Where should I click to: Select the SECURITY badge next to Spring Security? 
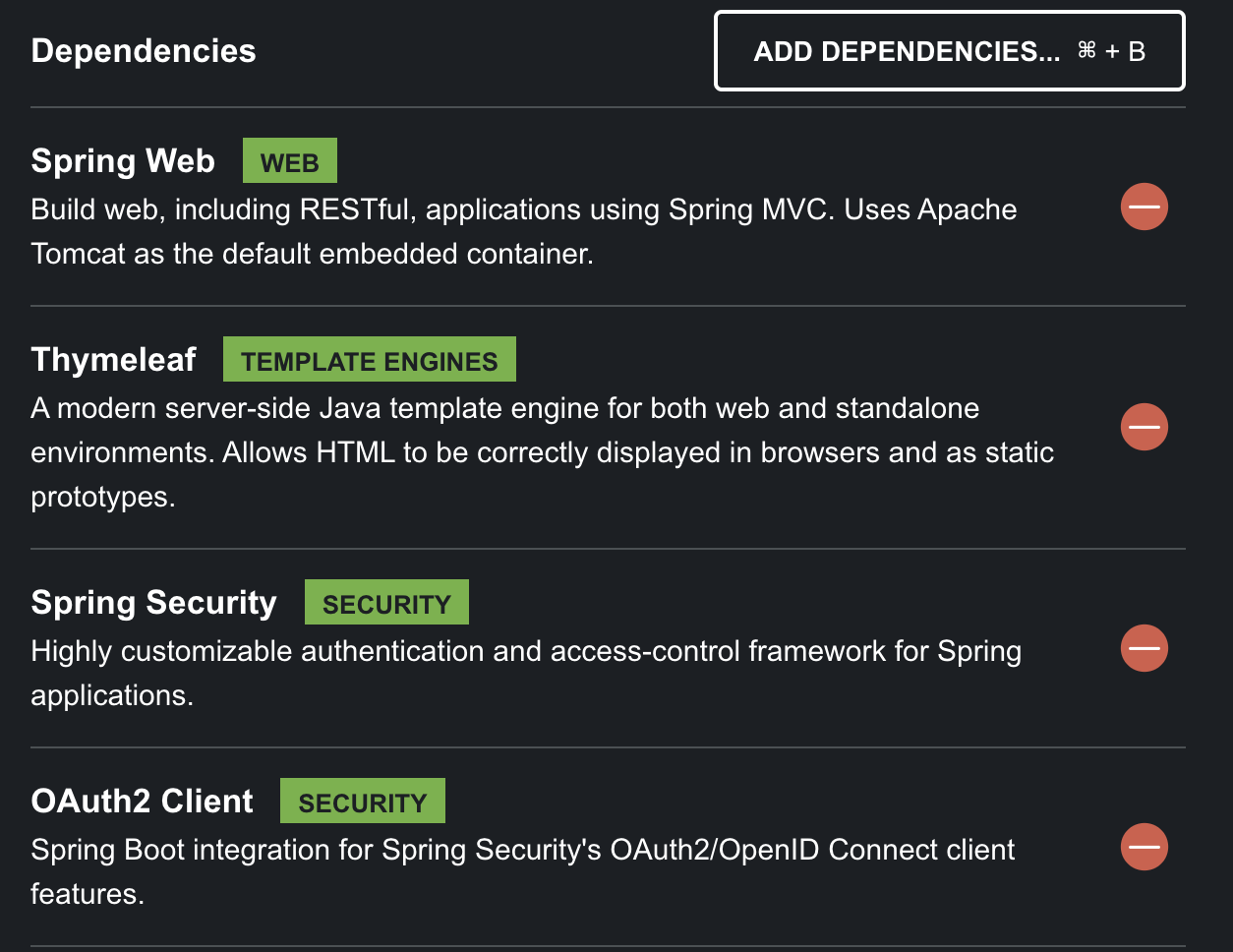click(386, 602)
